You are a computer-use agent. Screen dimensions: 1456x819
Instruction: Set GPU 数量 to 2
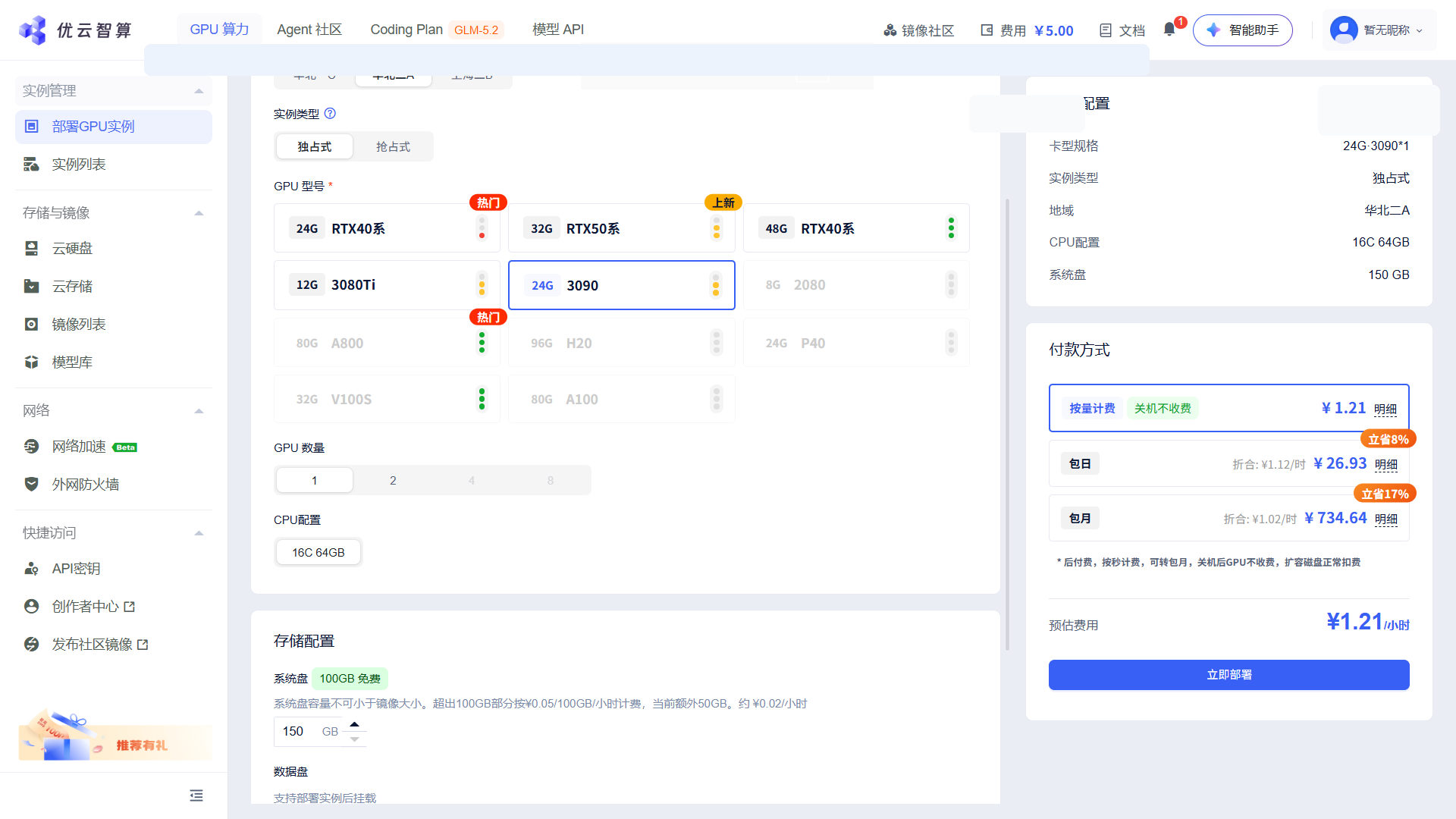pyautogui.click(x=393, y=481)
